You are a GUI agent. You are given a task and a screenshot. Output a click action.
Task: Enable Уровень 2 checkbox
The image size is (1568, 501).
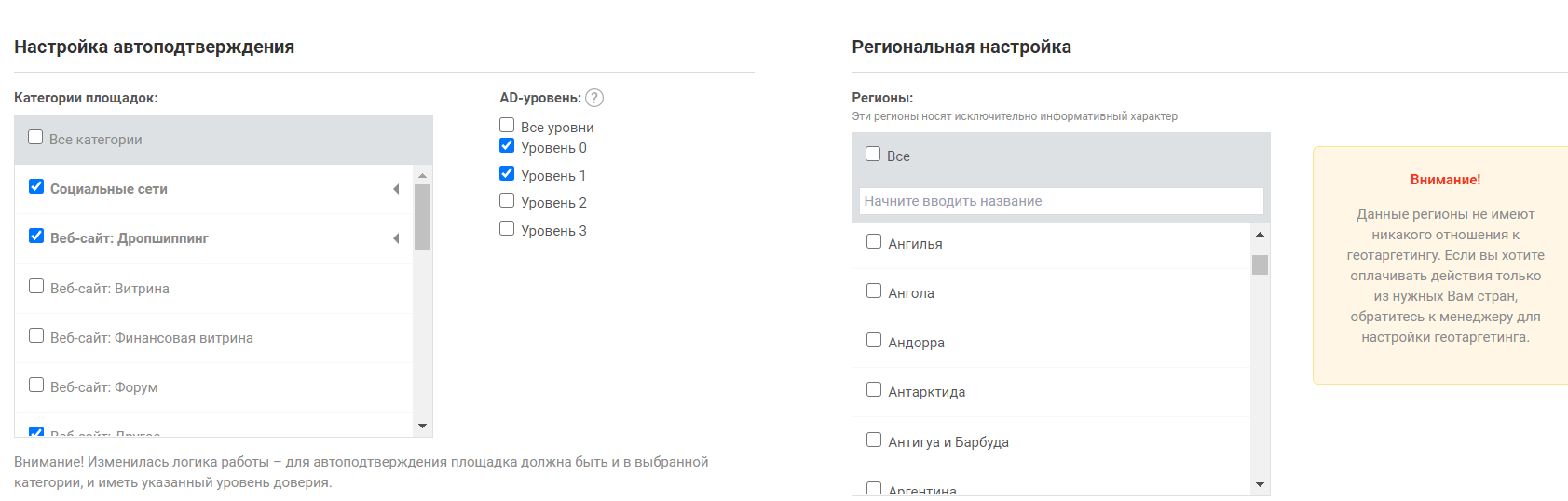point(507,200)
